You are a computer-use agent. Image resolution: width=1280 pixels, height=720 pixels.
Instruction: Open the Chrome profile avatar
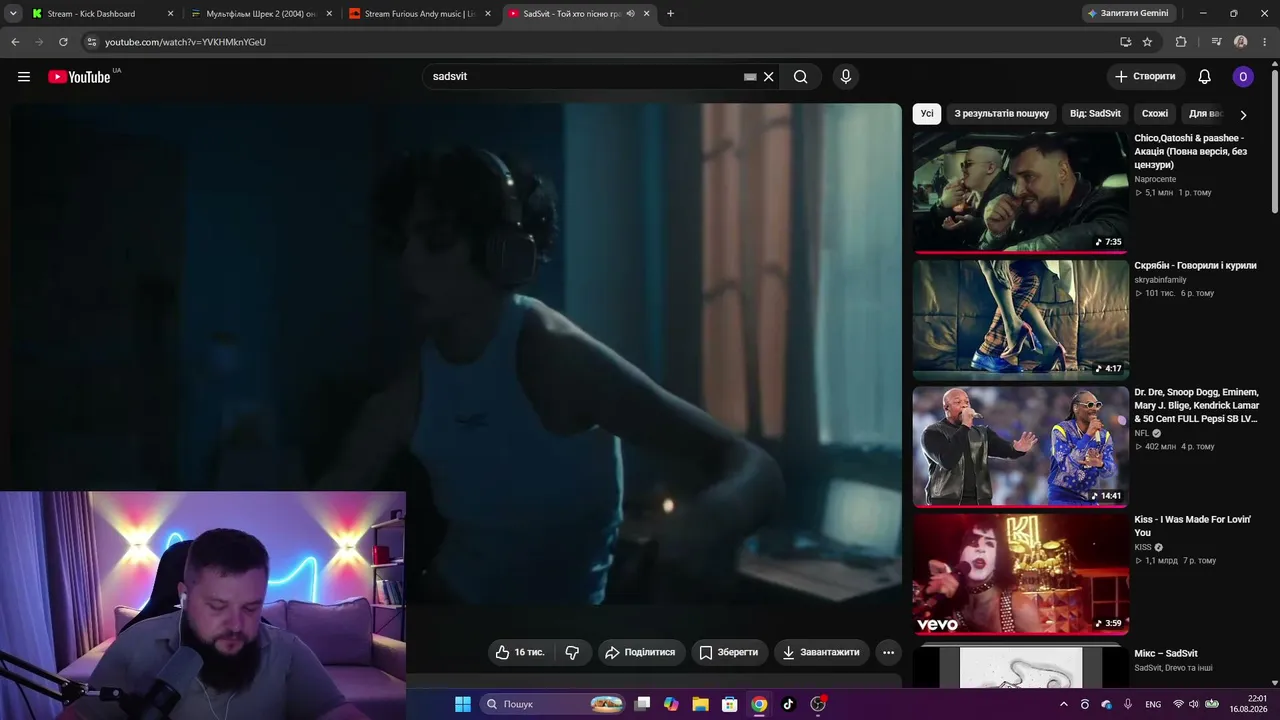pyautogui.click(x=1241, y=42)
